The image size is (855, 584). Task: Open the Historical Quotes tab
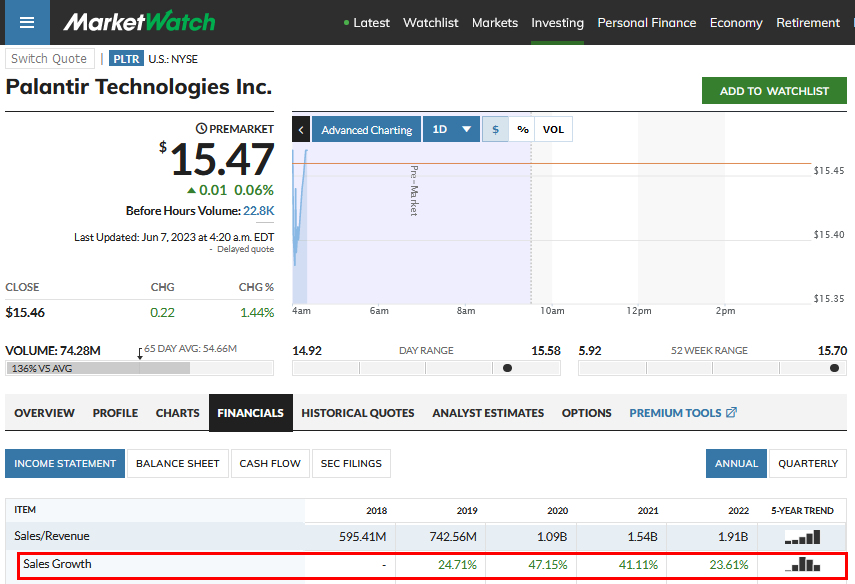[x=358, y=413]
